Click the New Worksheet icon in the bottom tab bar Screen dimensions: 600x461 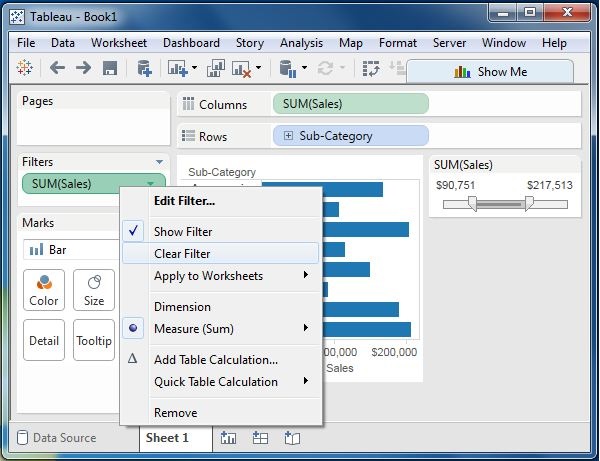(228, 438)
